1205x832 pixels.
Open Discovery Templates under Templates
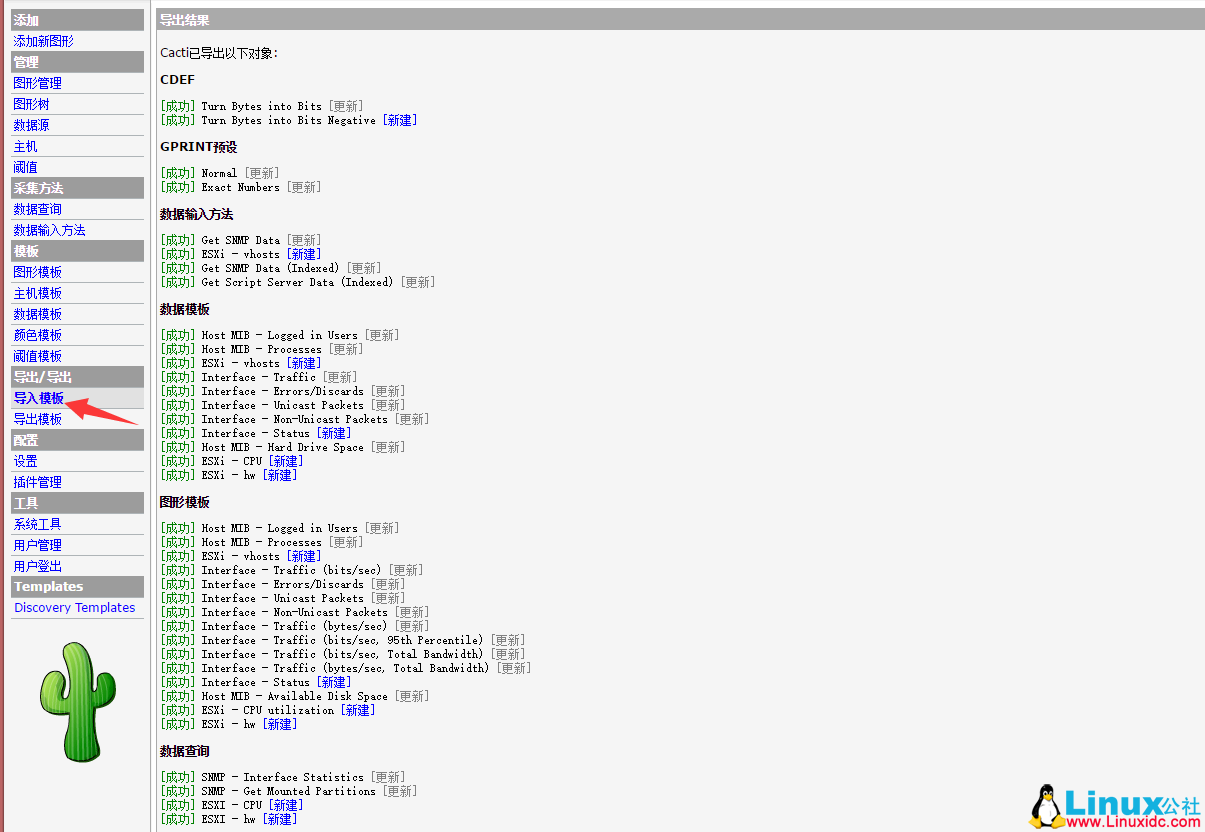(76, 607)
